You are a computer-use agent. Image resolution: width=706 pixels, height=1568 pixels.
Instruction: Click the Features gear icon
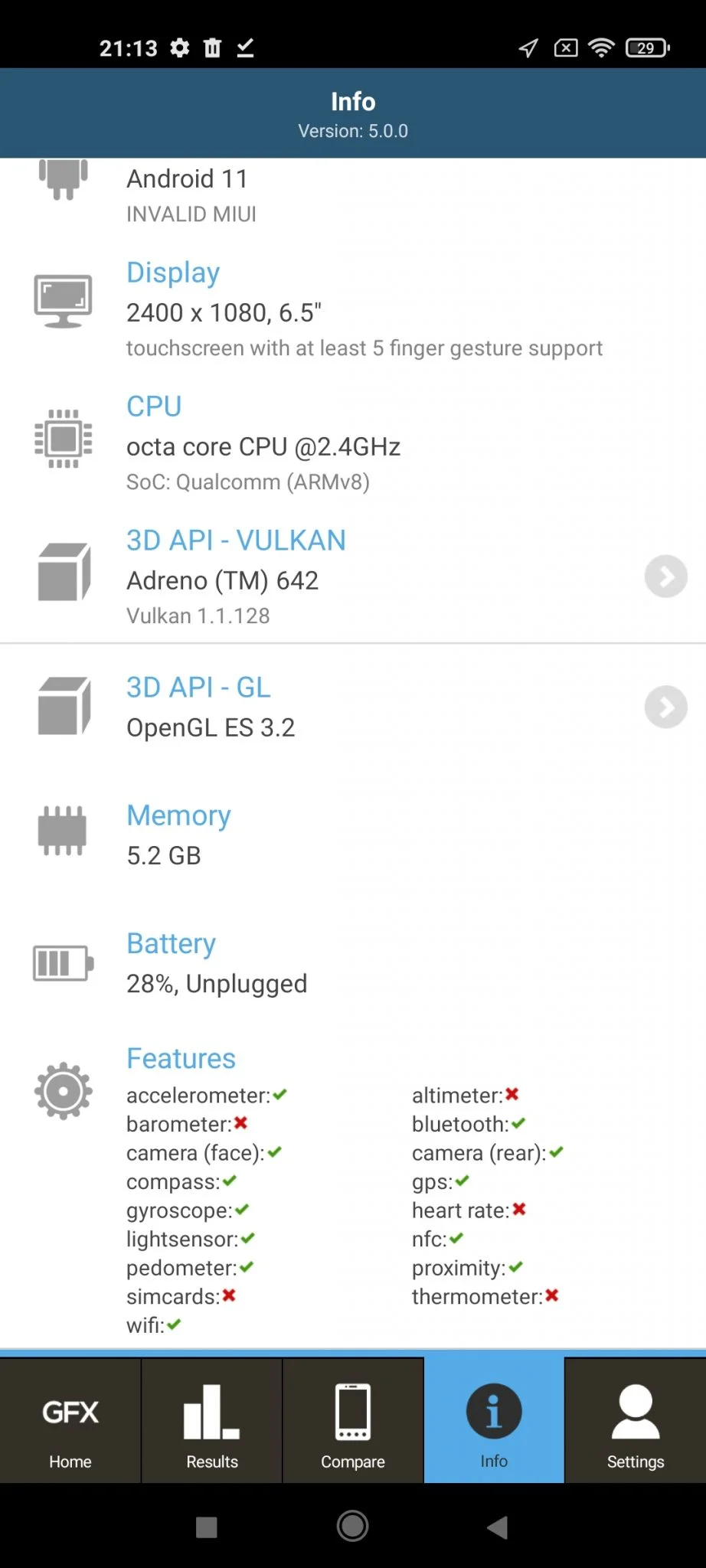click(x=64, y=1091)
